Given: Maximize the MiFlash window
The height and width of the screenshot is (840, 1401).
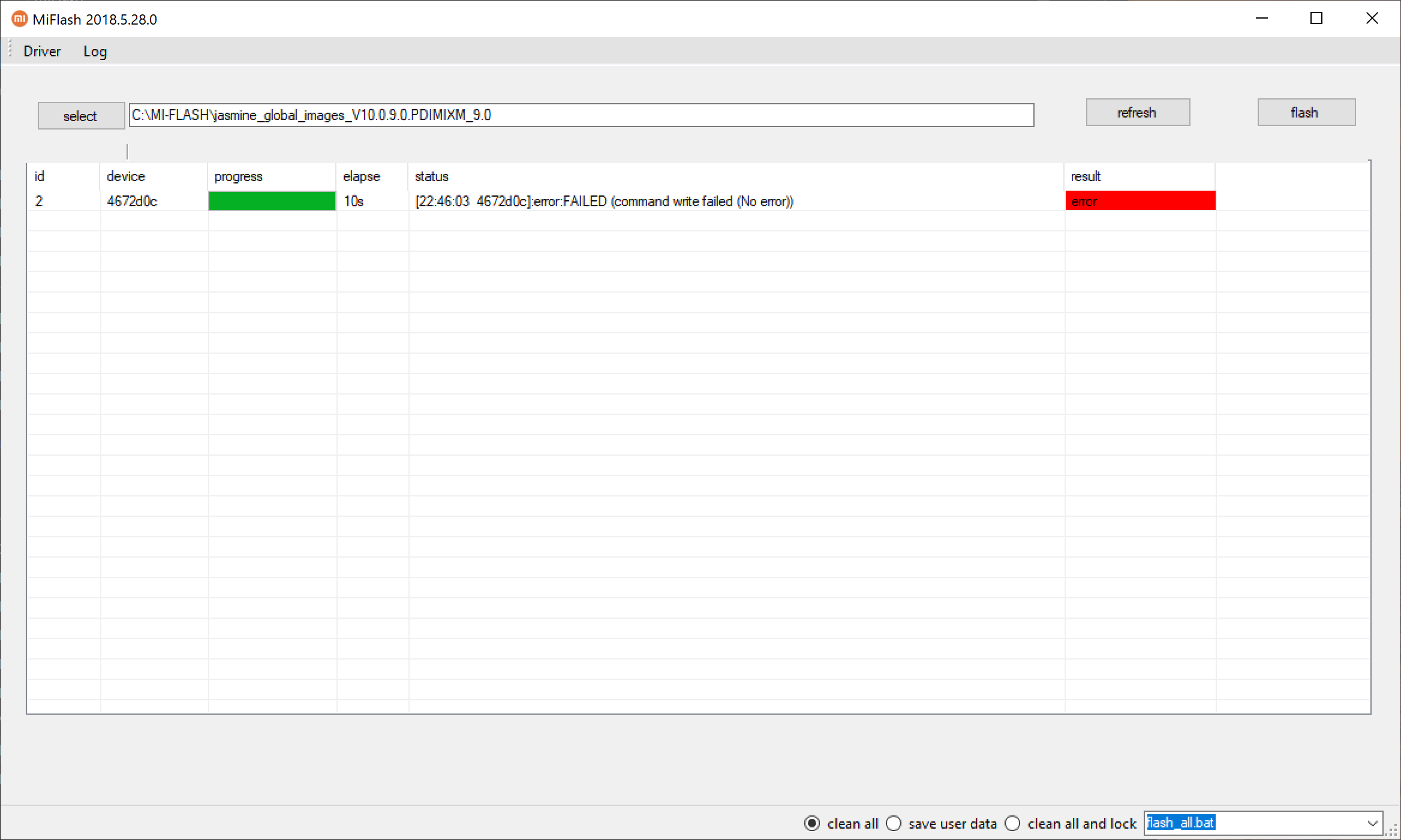Looking at the screenshot, I should coord(1316,19).
